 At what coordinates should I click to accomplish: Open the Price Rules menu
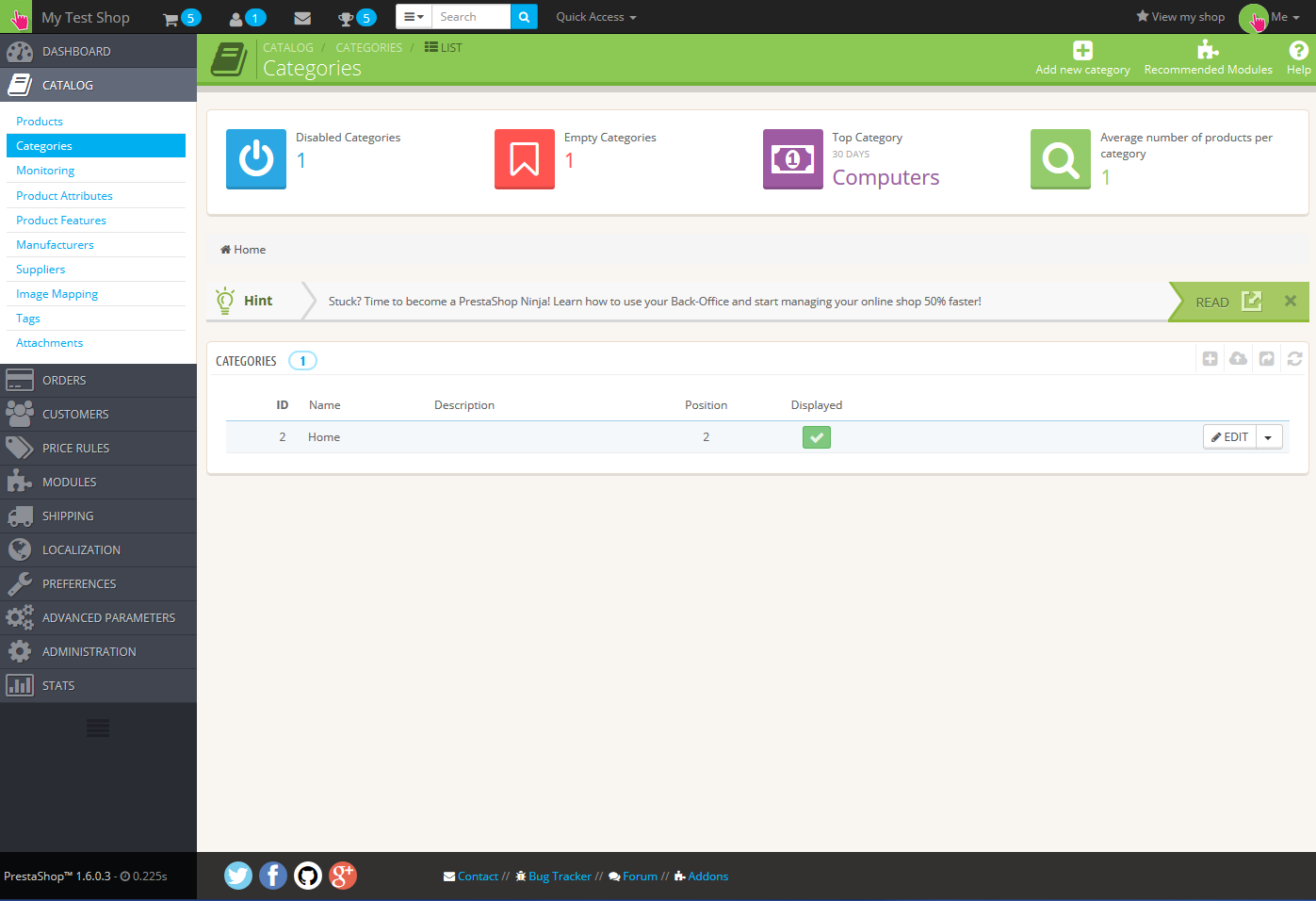[98, 448]
